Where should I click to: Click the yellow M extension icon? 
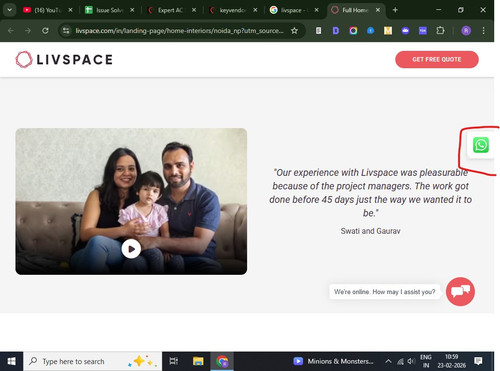tap(388, 31)
